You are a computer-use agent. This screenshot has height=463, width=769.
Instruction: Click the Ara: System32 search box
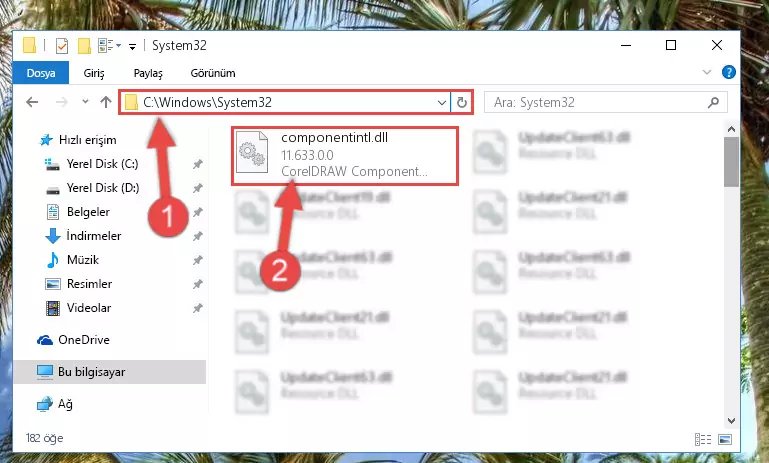pos(605,103)
